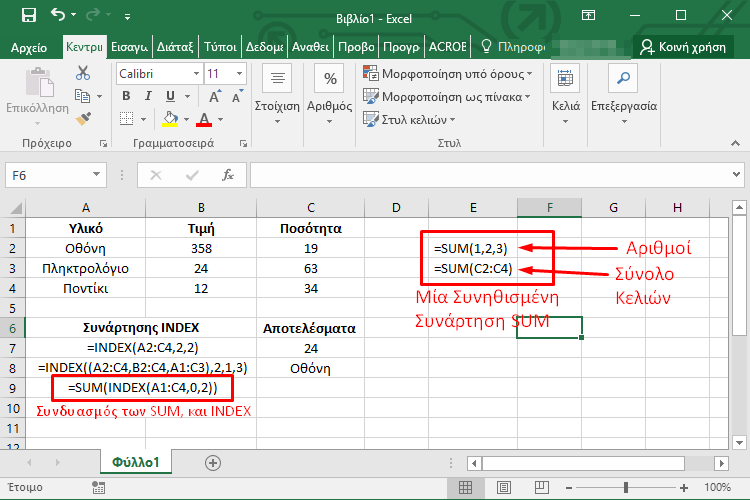Click the Copy icon
750x500 pixels.
(x=82, y=96)
